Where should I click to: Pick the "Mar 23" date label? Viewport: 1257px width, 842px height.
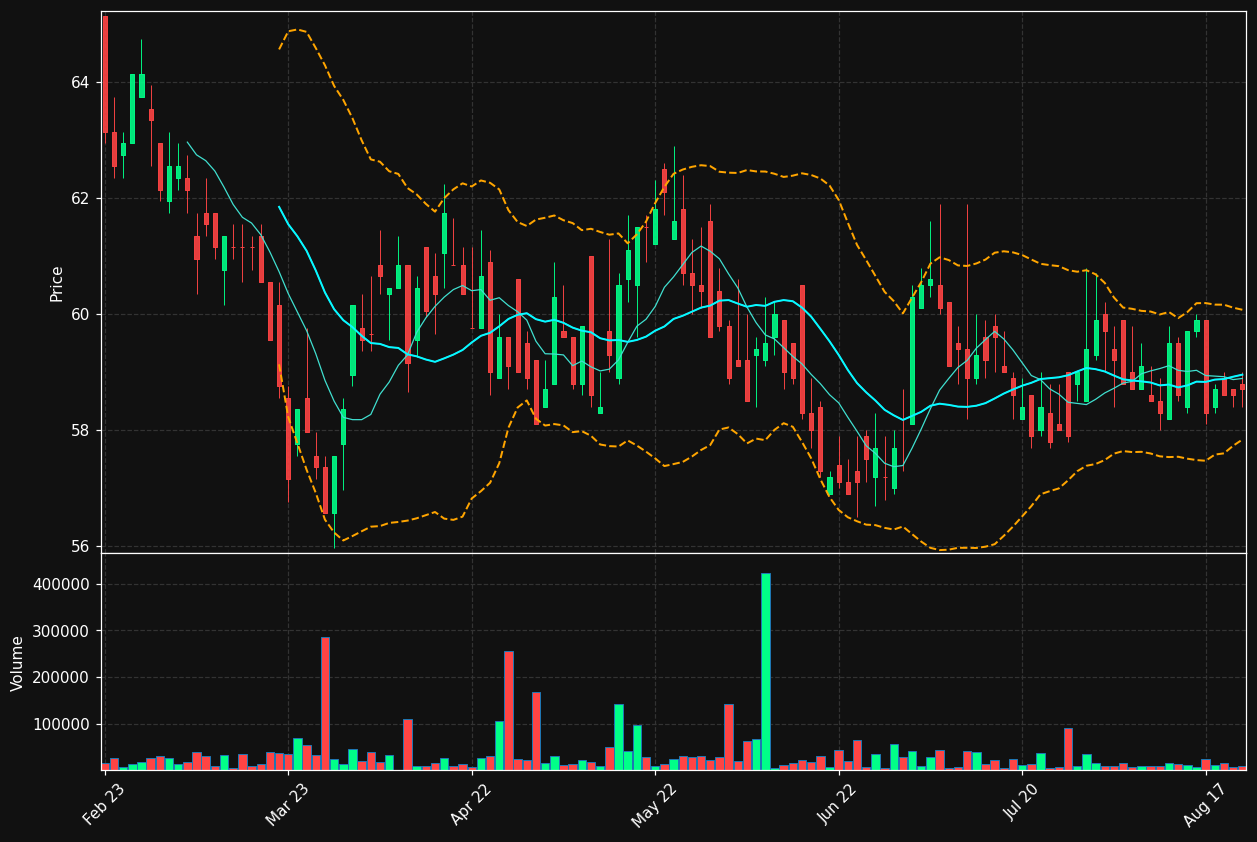286,804
